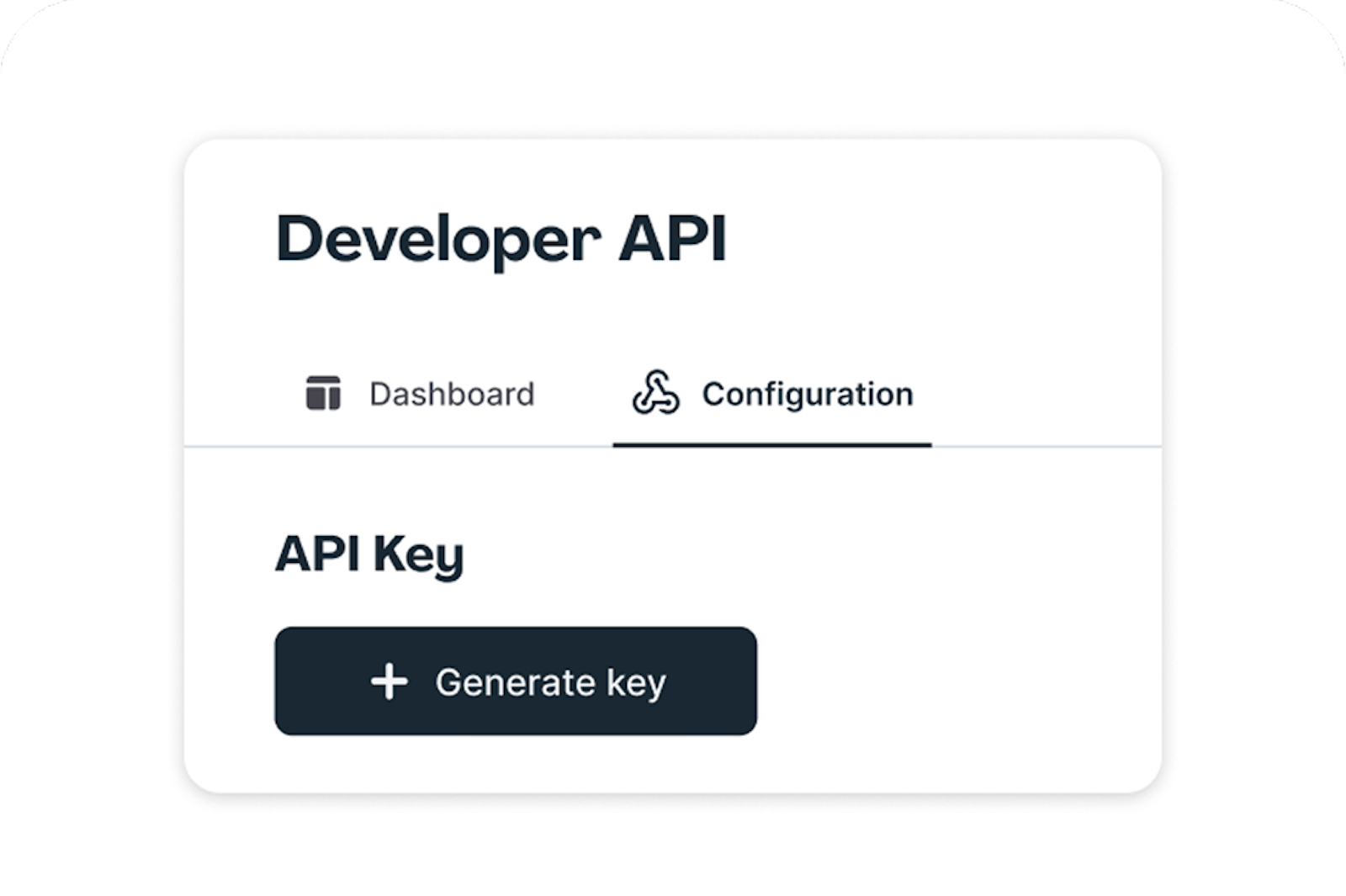Click the API Key section heading

coord(369,555)
